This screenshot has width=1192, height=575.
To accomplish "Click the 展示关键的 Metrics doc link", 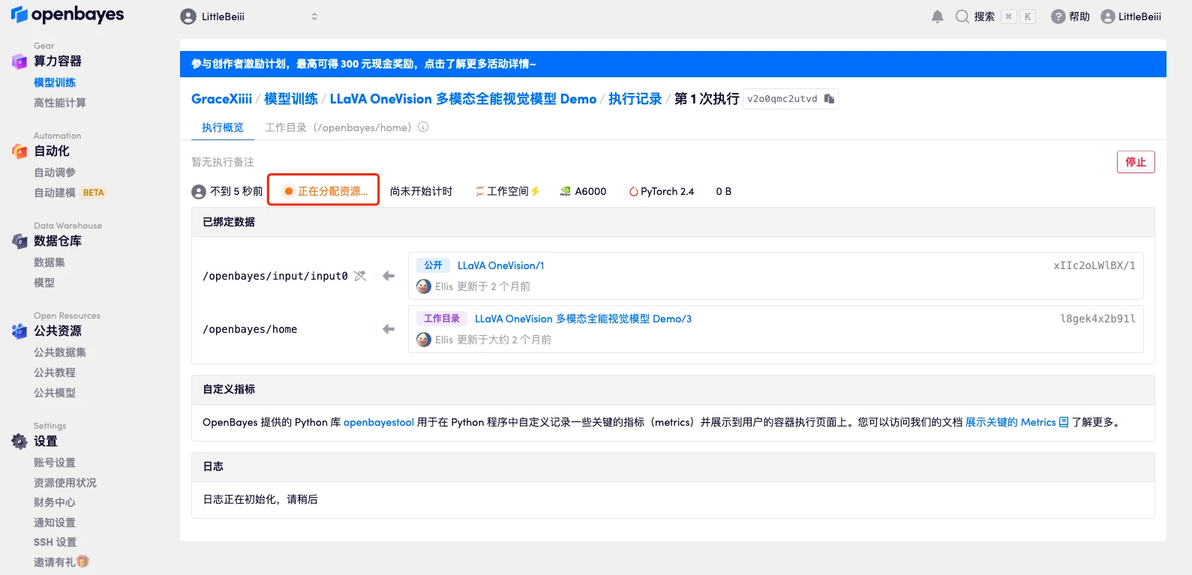I will pyautogui.click(x=1010, y=421).
